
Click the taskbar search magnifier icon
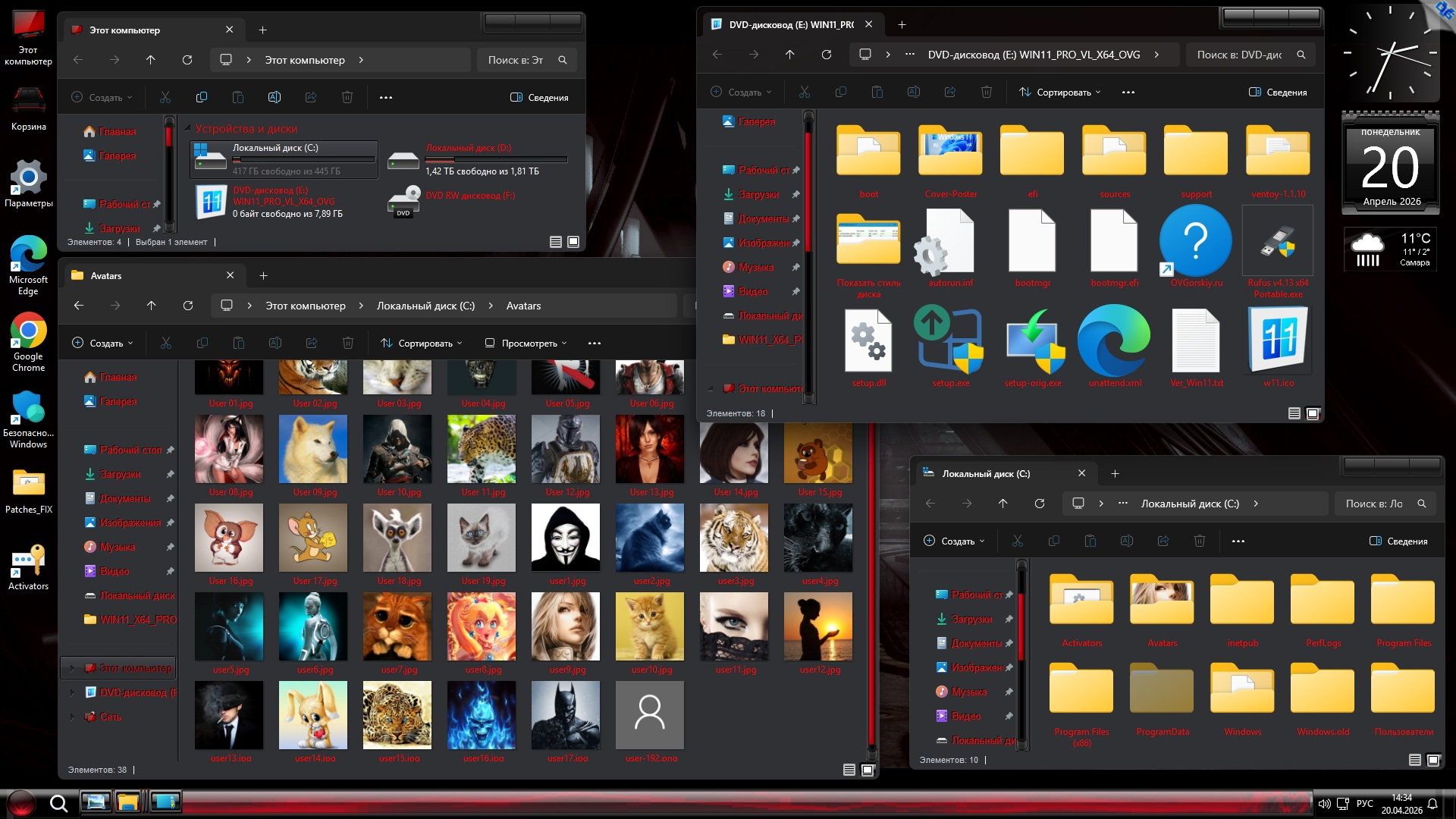pyautogui.click(x=58, y=803)
